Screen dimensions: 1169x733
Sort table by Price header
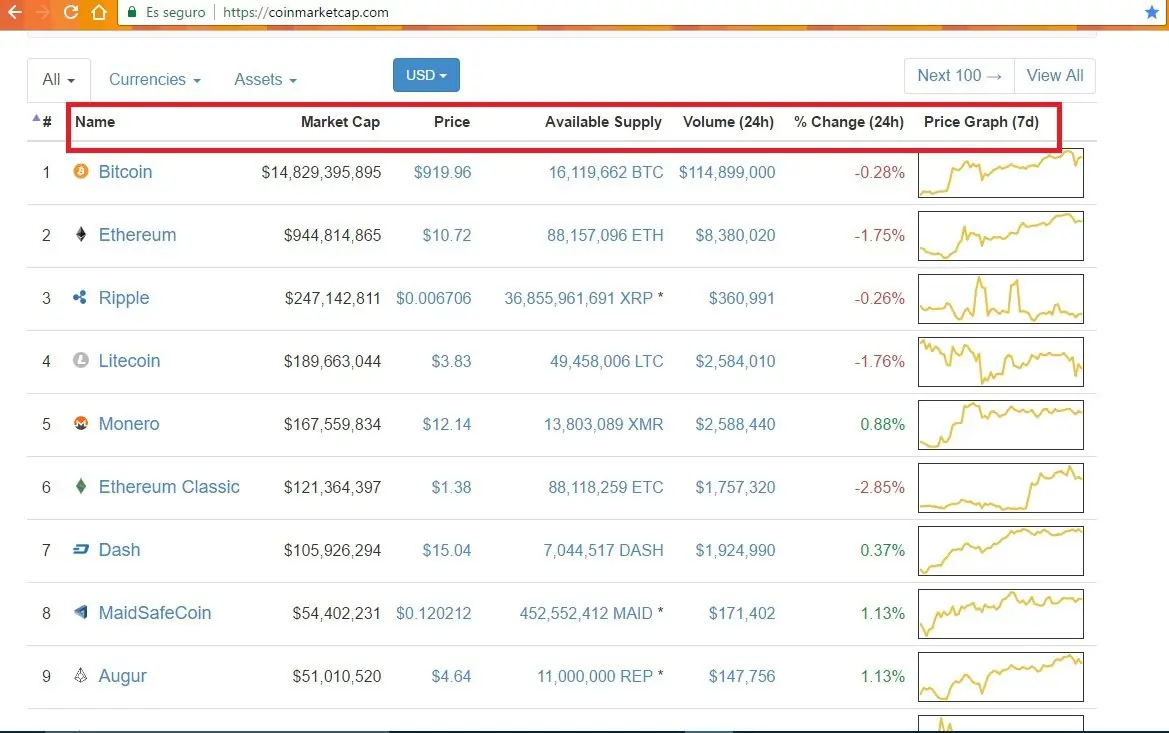pos(452,122)
